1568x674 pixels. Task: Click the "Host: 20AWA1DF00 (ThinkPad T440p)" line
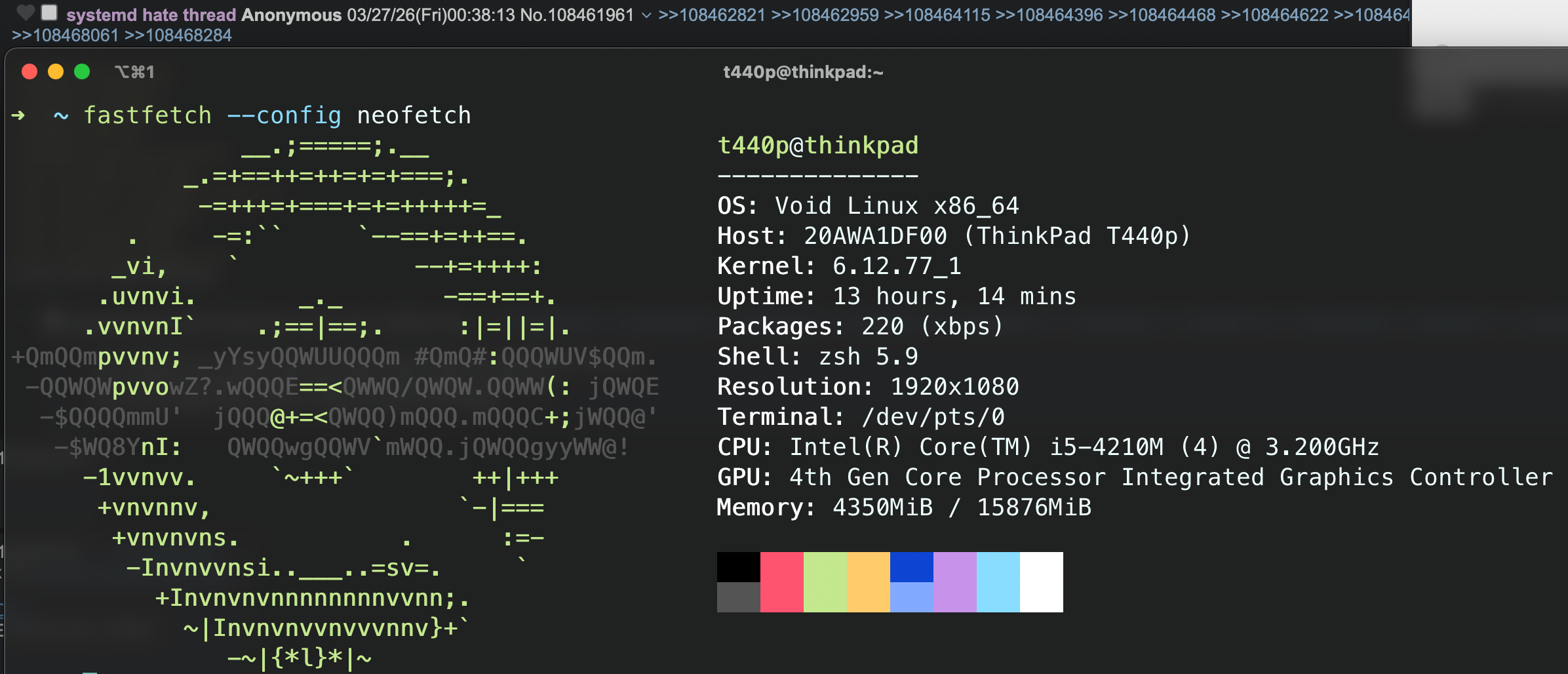point(954,236)
